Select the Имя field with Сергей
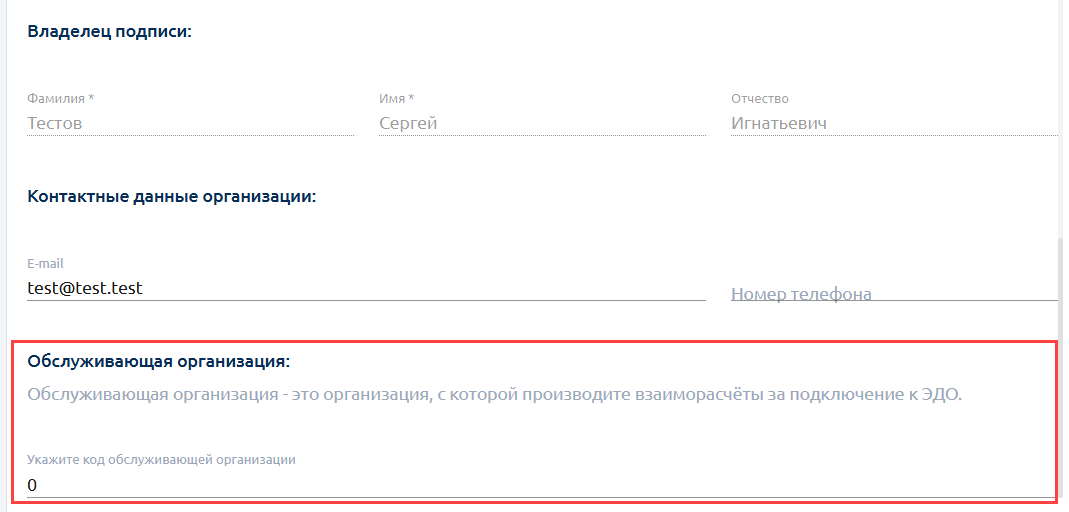 click(542, 124)
